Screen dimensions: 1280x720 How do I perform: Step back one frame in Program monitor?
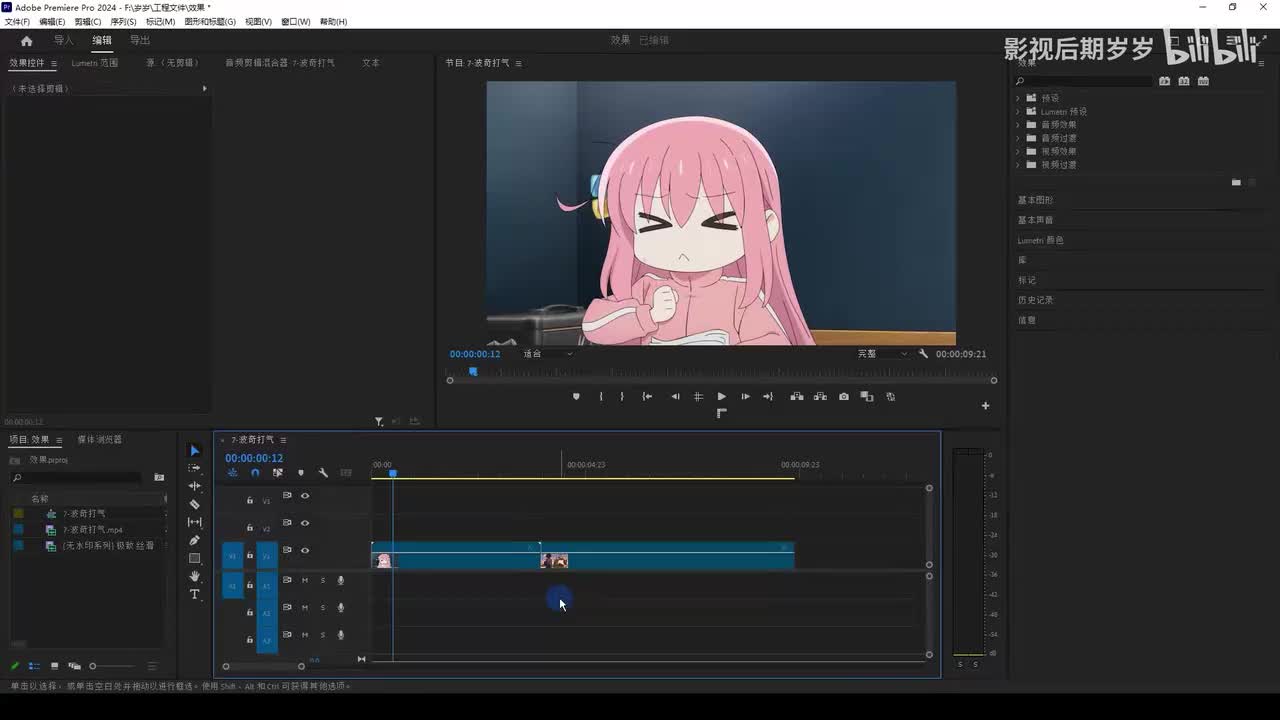675,397
